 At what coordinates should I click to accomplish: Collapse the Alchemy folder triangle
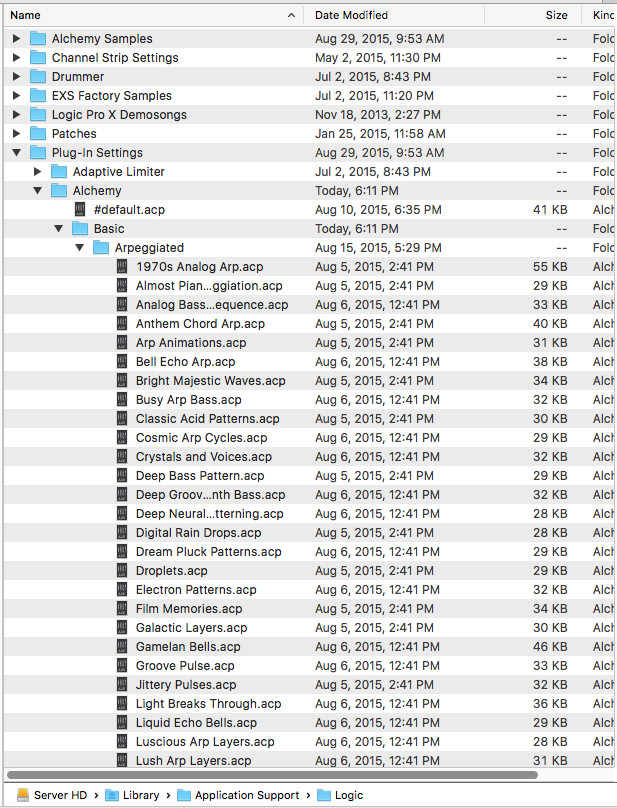tap(38, 191)
